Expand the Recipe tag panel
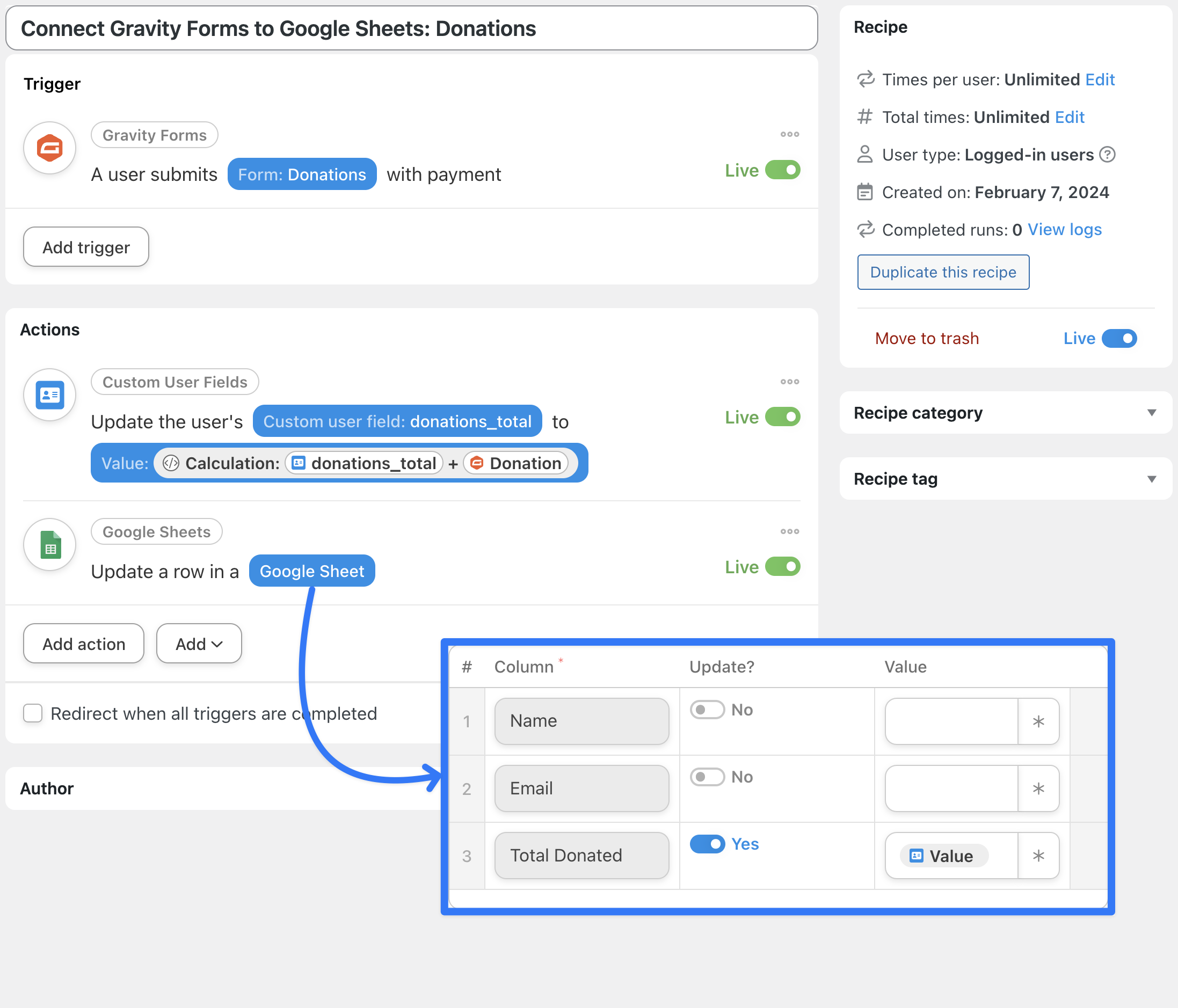1178x1008 pixels. pyautogui.click(x=1151, y=479)
